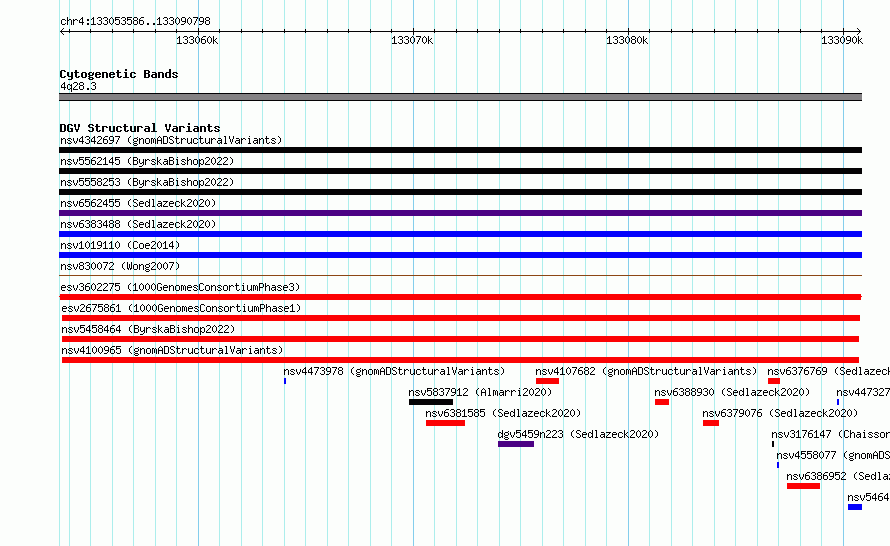
Task: Click the 133090k ruler tick label
Action: coord(842,40)
